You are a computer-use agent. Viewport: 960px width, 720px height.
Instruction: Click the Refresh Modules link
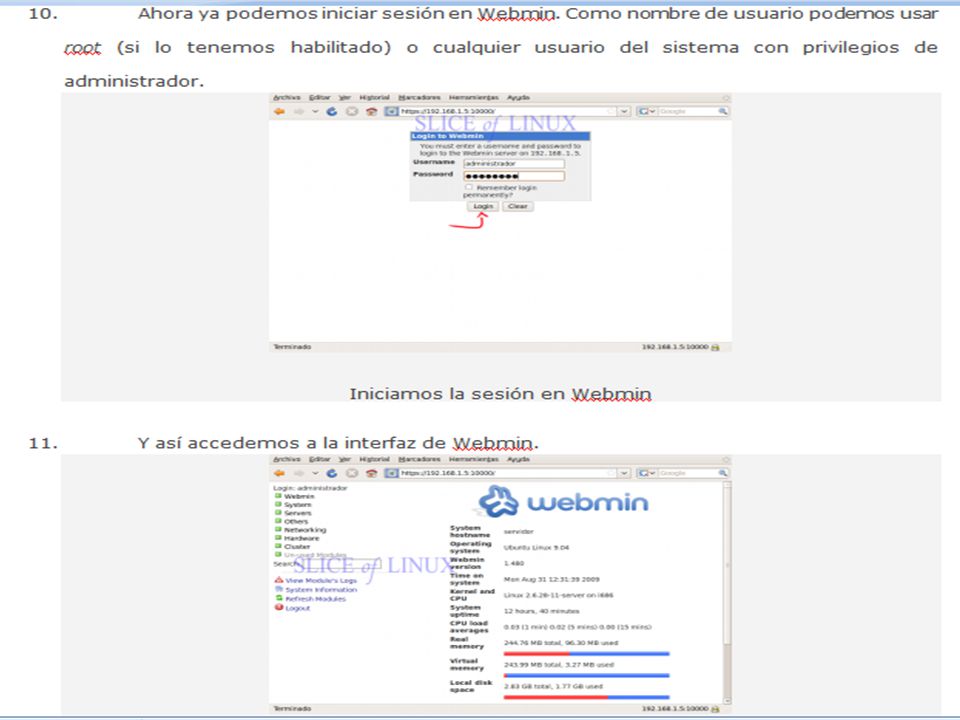[x=315, y=599]
